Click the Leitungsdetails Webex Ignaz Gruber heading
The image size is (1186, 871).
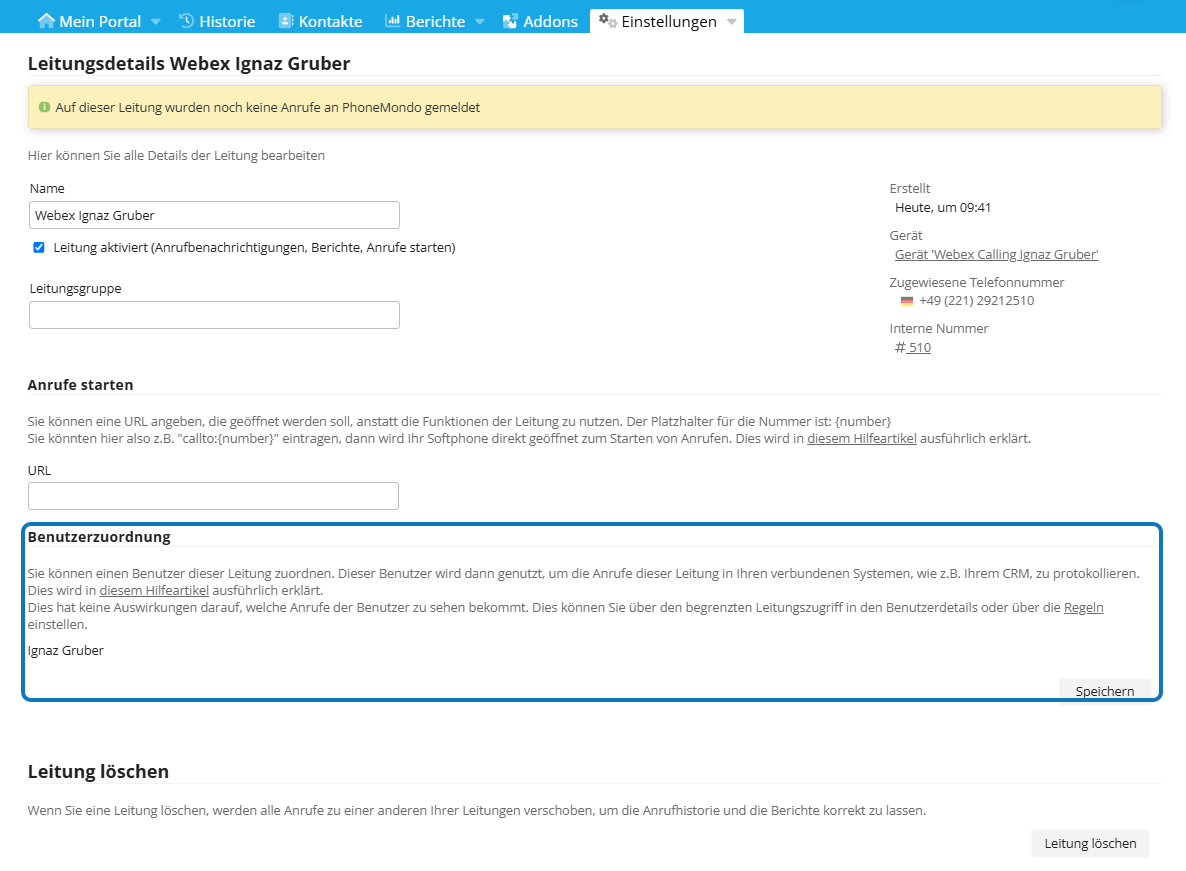coord(189,64)
